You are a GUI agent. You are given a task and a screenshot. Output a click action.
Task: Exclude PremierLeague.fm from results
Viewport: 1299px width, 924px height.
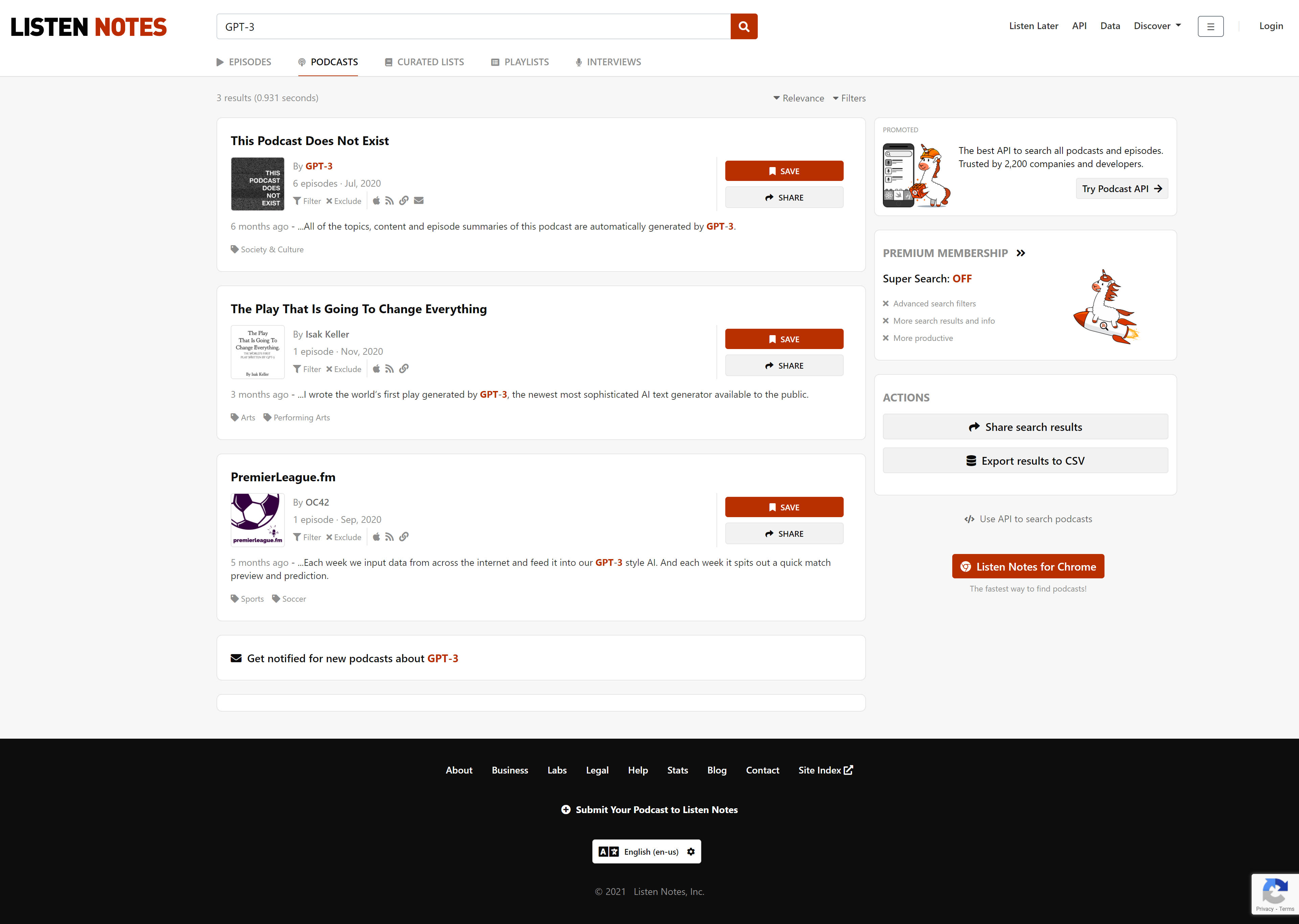tap(344, 537)
